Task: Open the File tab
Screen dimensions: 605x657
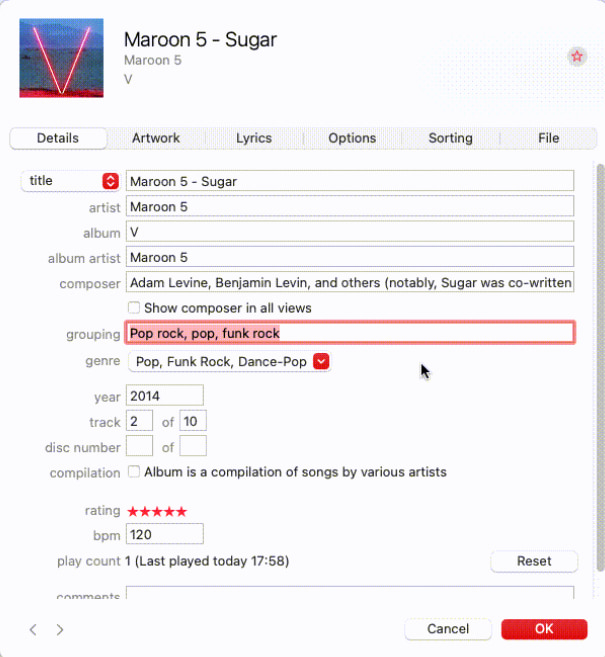Action: click(548, 138)
